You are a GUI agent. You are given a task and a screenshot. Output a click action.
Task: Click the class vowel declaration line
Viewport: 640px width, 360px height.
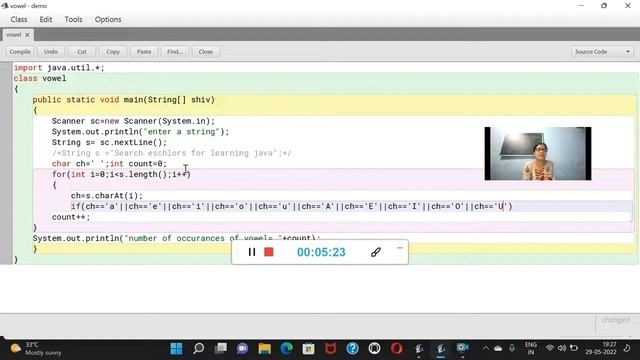40,78
